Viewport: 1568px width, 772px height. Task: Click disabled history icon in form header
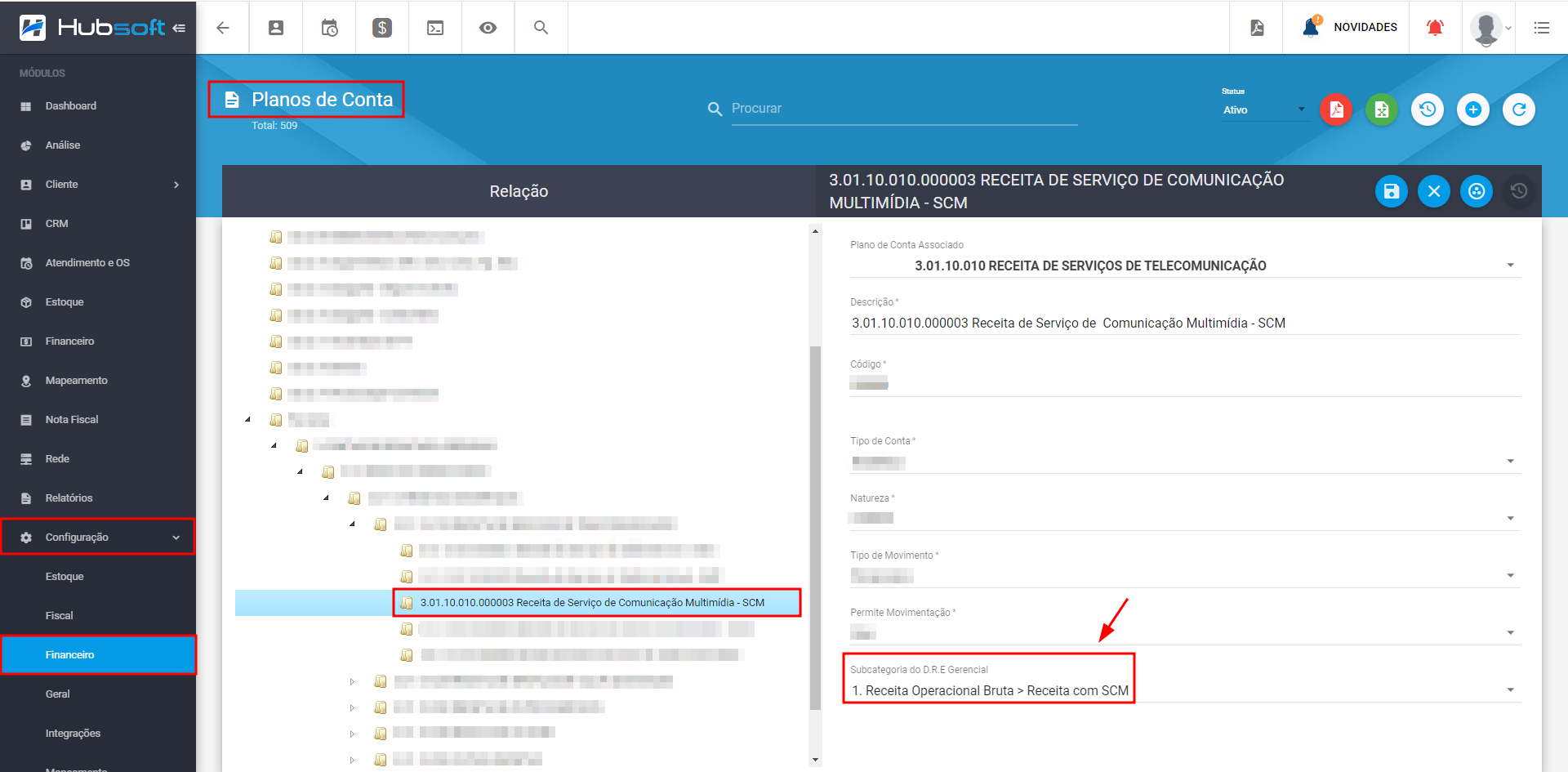pos(1519,191)
